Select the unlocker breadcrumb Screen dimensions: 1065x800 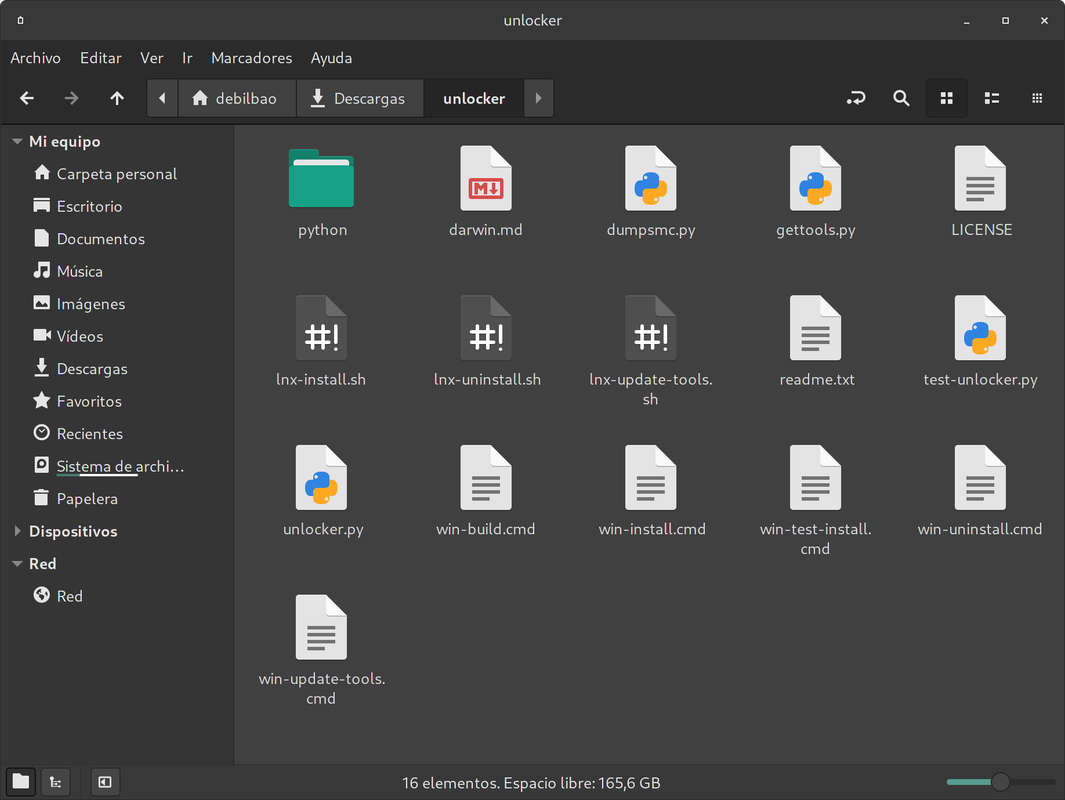point(474,98)
